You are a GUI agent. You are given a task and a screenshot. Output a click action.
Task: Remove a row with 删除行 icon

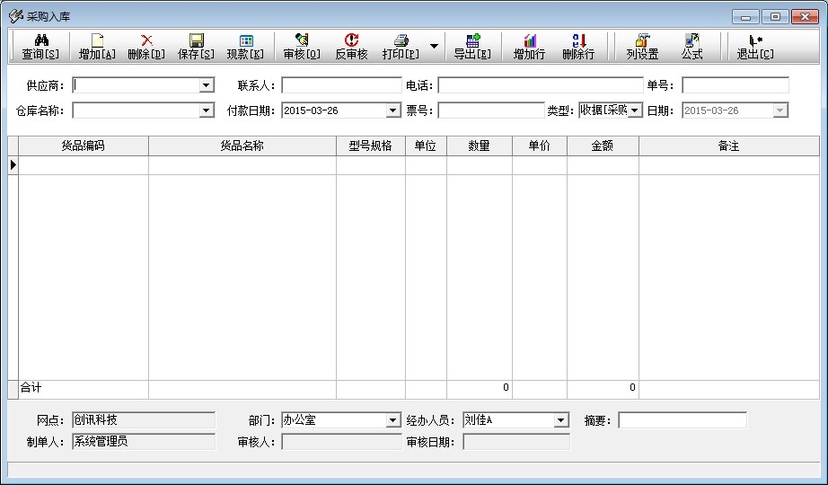tap(579, 40)
